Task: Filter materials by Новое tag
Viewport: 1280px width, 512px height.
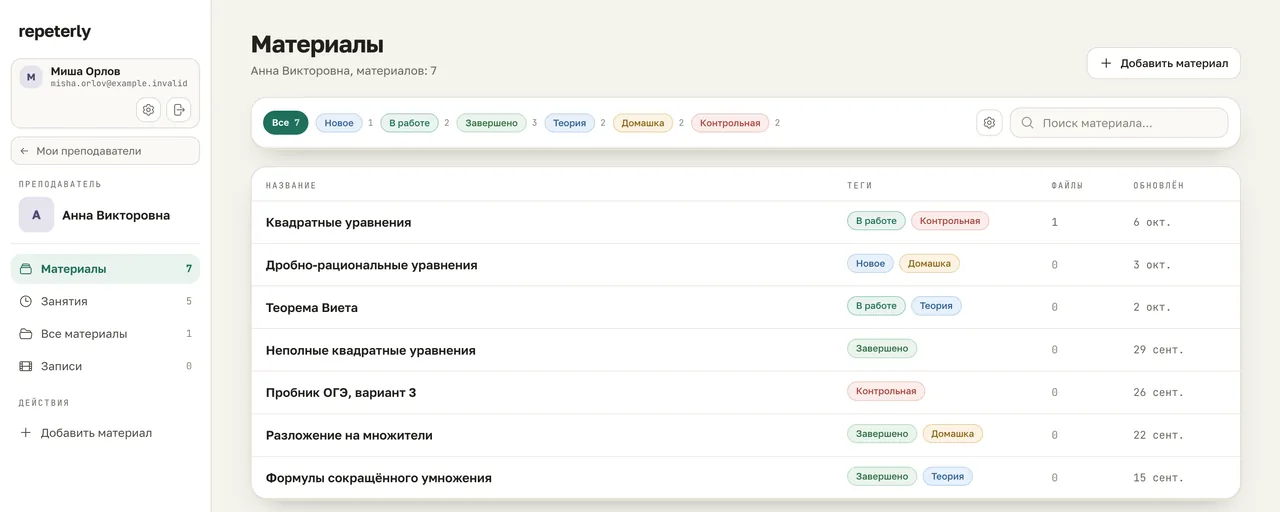Action: click(x=339, y=123)
